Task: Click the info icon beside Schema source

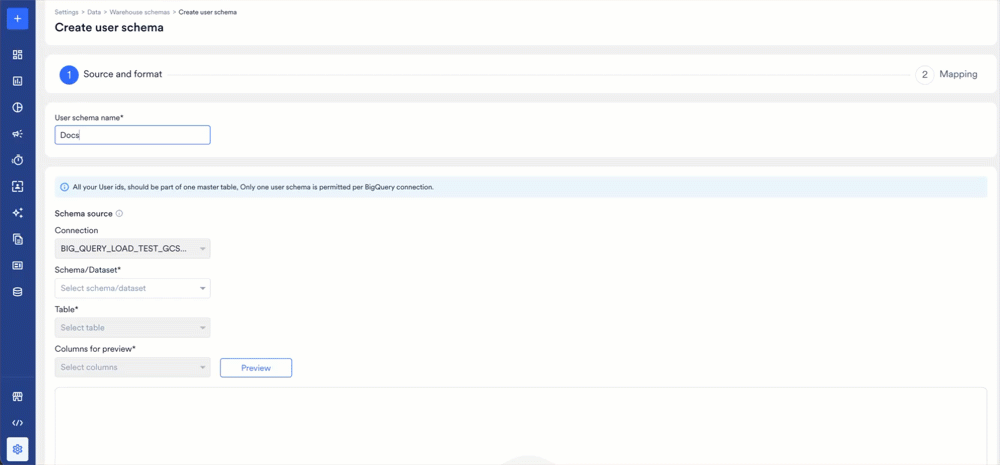Action: click(119, 214)
